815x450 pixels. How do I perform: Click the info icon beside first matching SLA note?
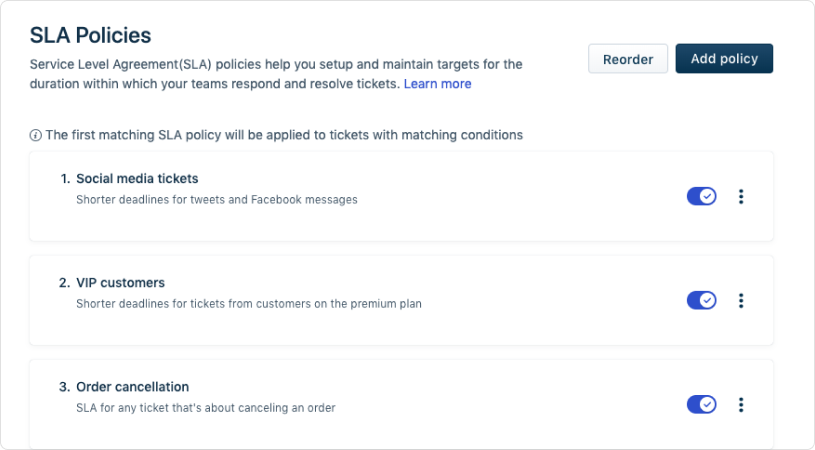tap(35, 136)
